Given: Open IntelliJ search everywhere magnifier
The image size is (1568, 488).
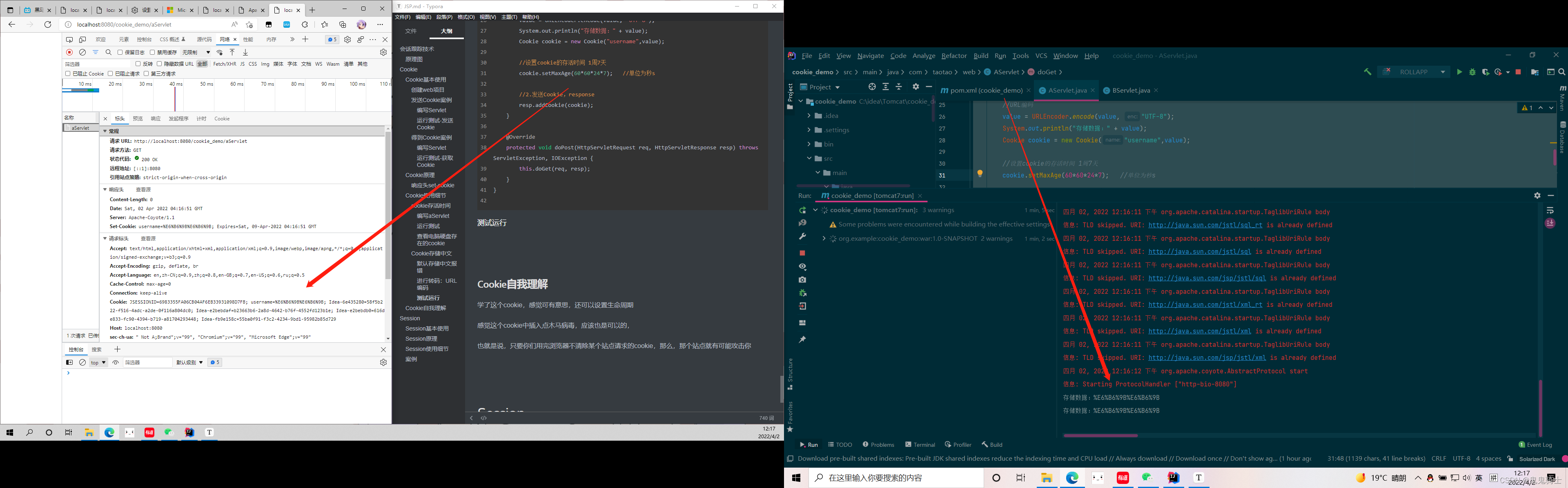Looking at the screenshot, I should click(x=1562, y=72).
